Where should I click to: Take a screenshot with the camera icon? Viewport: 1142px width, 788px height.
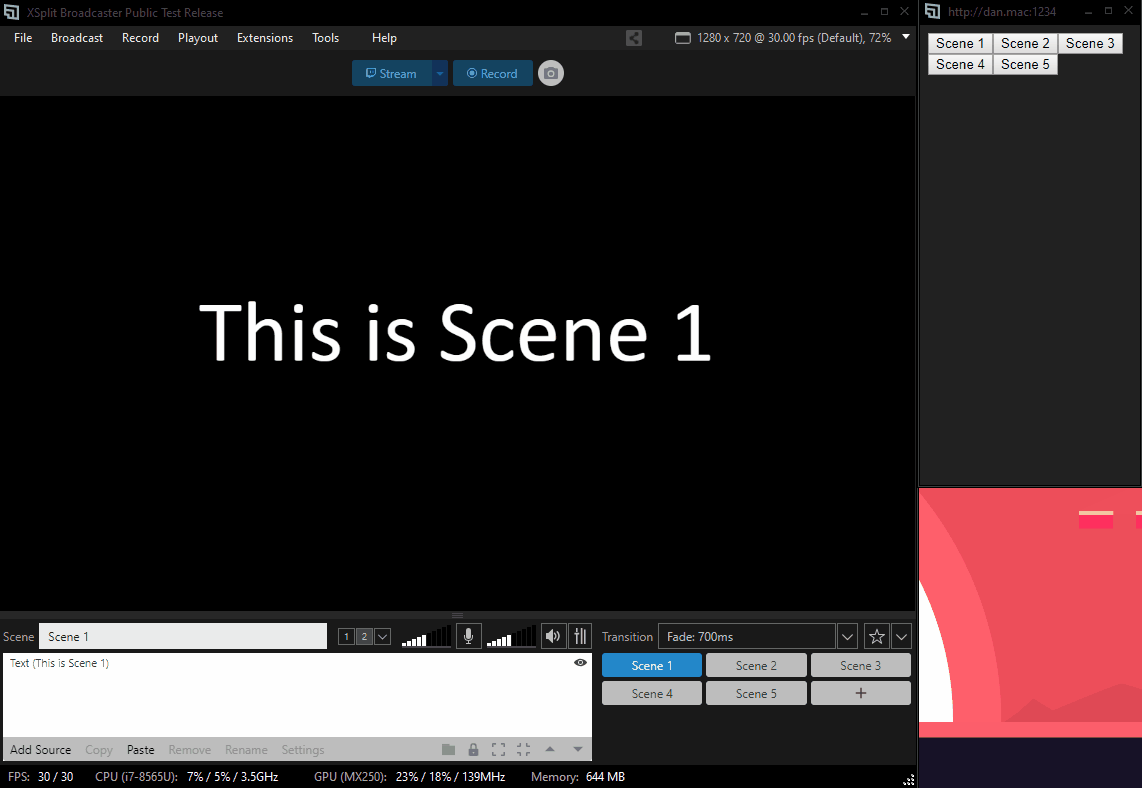pyautogui.click(x=551, y=74)
